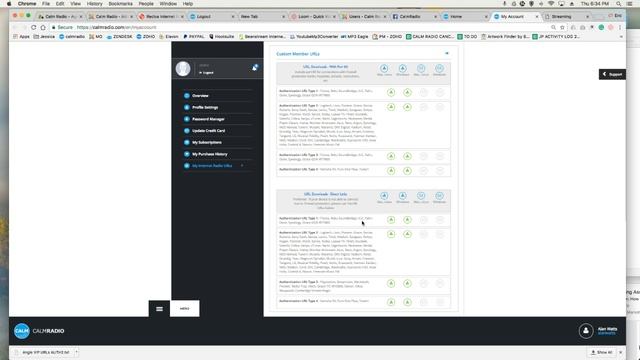This screenshot has height=360, width=640.
Task: Click the Calm Radio logo in the footer
Action: (x=39, y=331)
